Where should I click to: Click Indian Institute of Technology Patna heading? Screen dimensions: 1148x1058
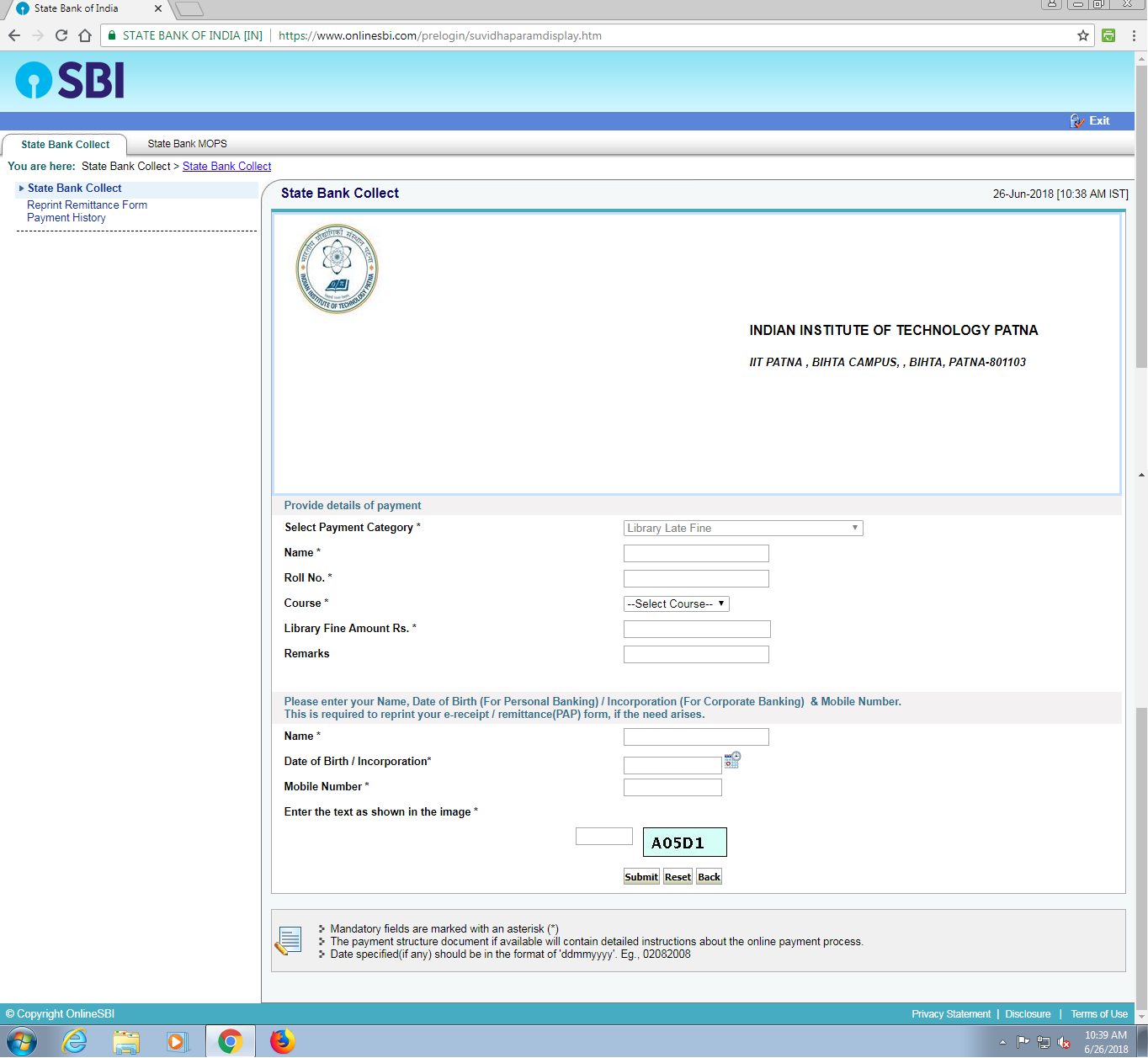pyautogui.click(x=894, y=331)
